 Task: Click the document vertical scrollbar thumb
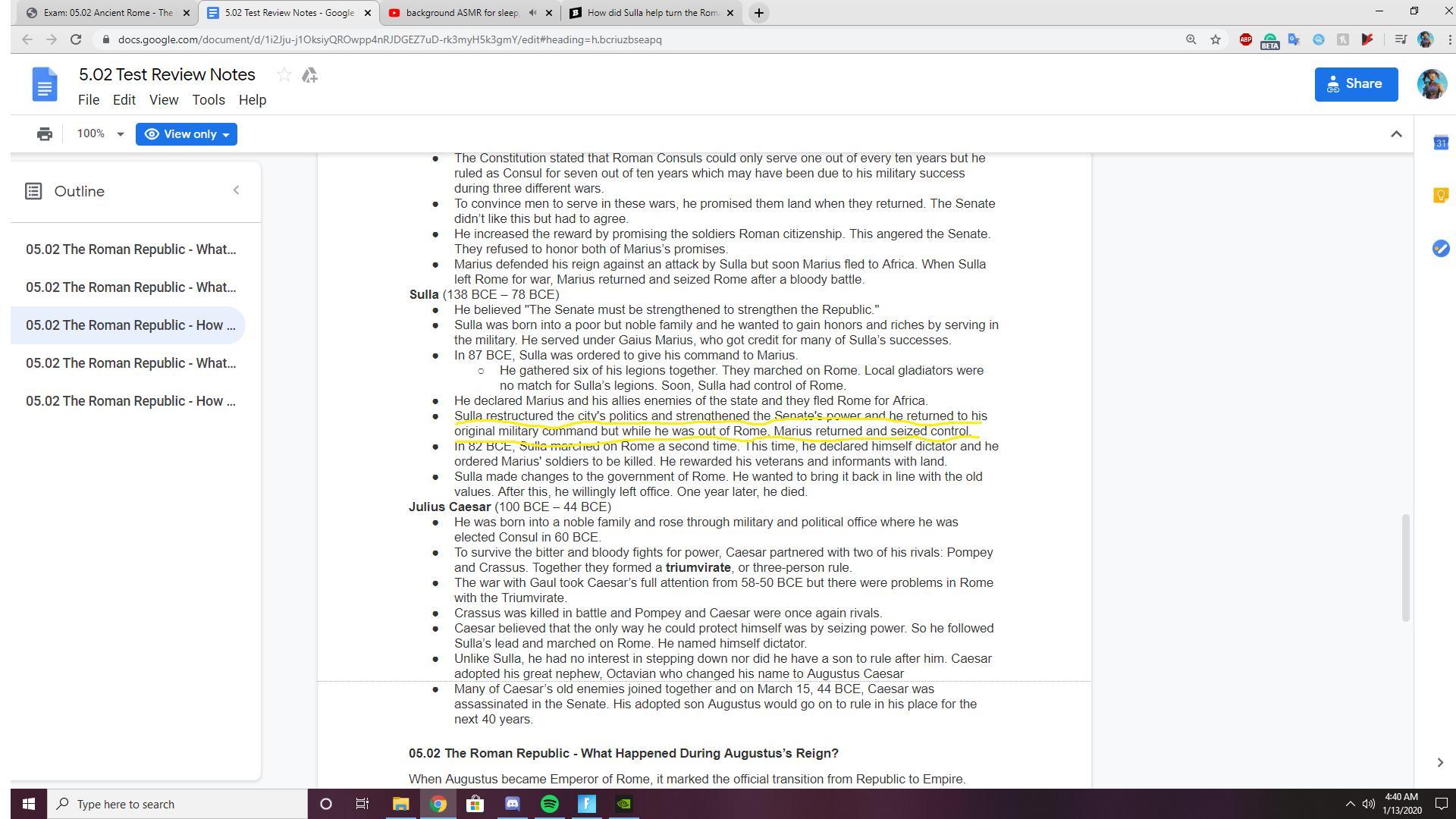coord(1404,567)
